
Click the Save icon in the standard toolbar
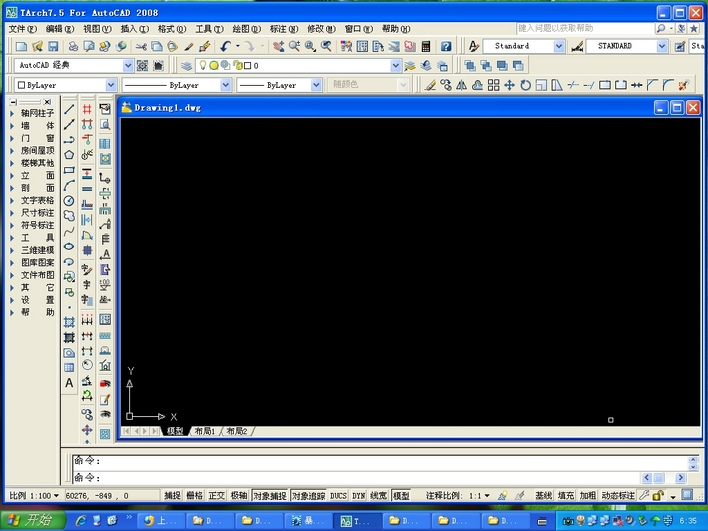click(x=53, y=46)
